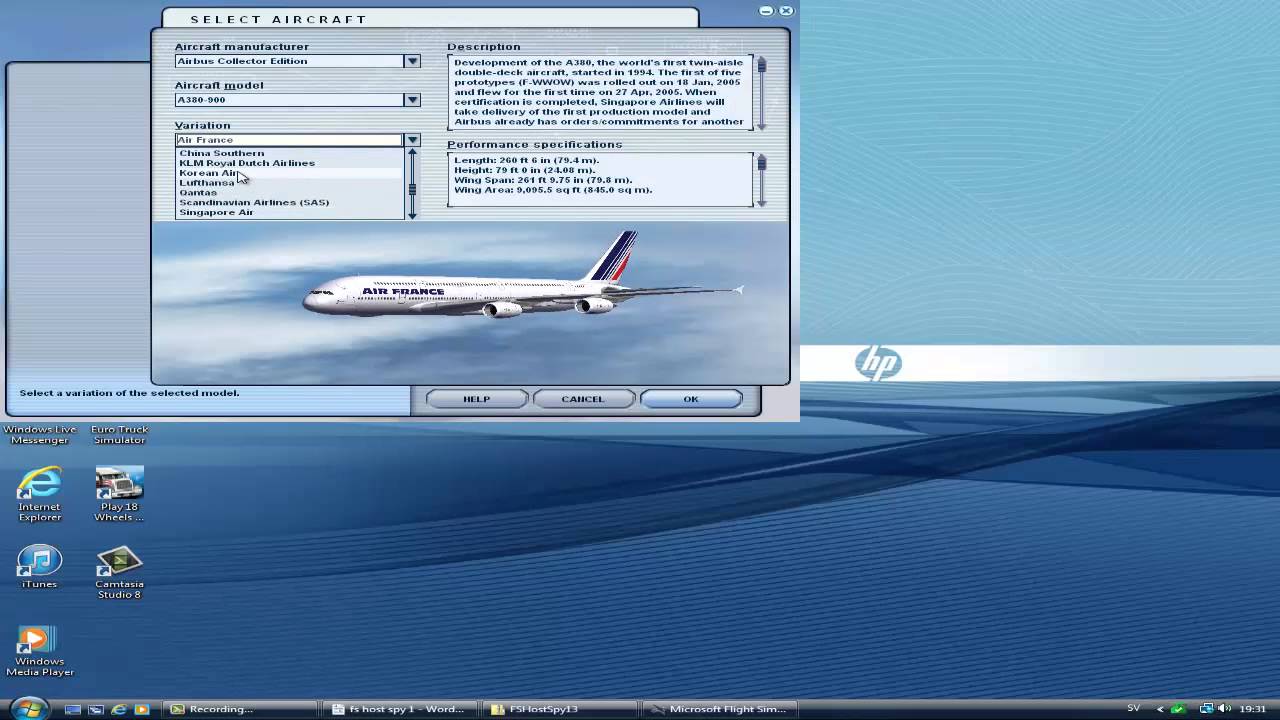This screenshot has width=1280, height=720.
Task: Minimize the Flight Simulator window
Action: [766, 10]
